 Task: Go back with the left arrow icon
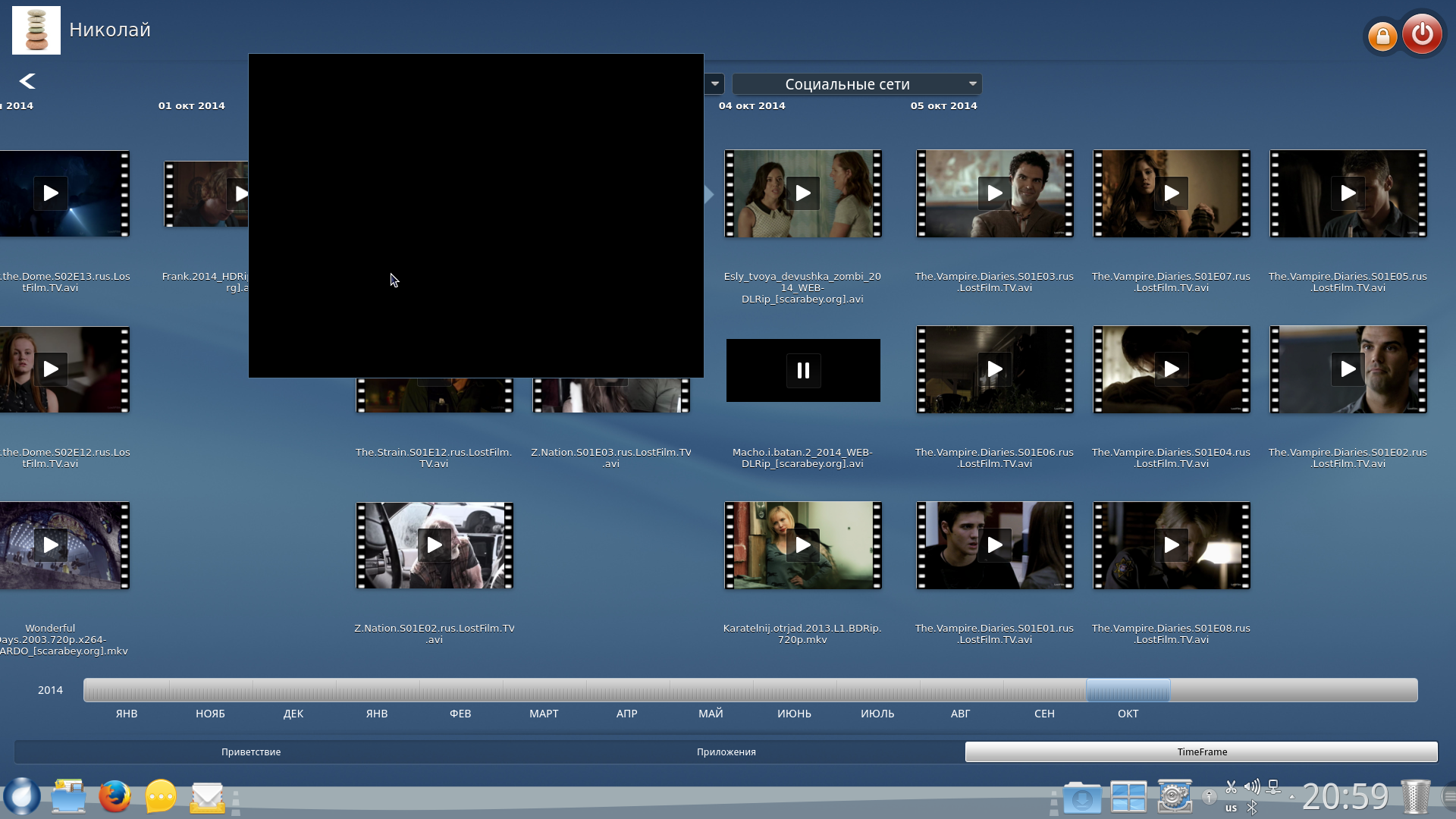point(27,81)
